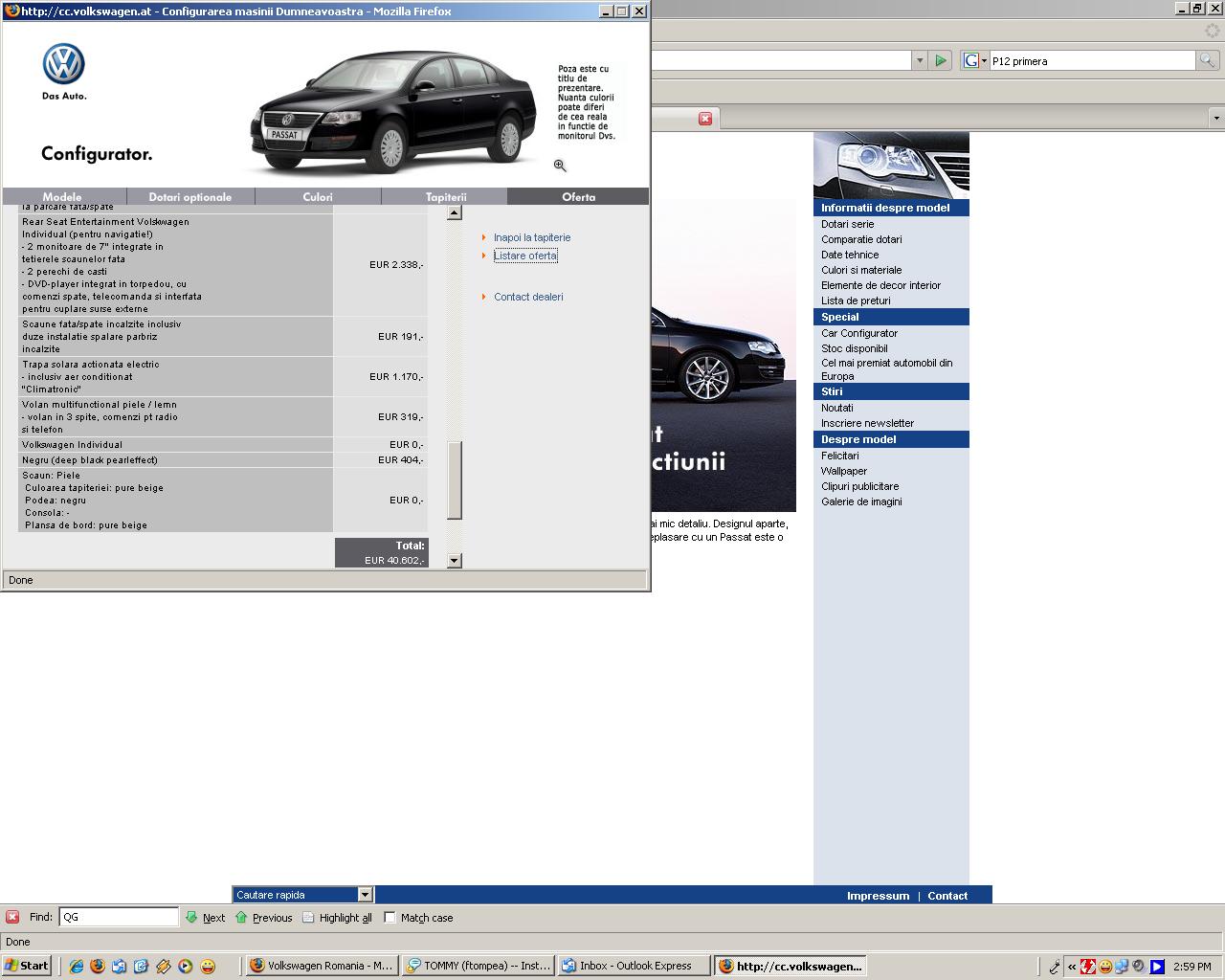Image resolution: width=1225 pixels, height=980 pixels.
Task: Click the Find text input field
Action: [119, 917]
